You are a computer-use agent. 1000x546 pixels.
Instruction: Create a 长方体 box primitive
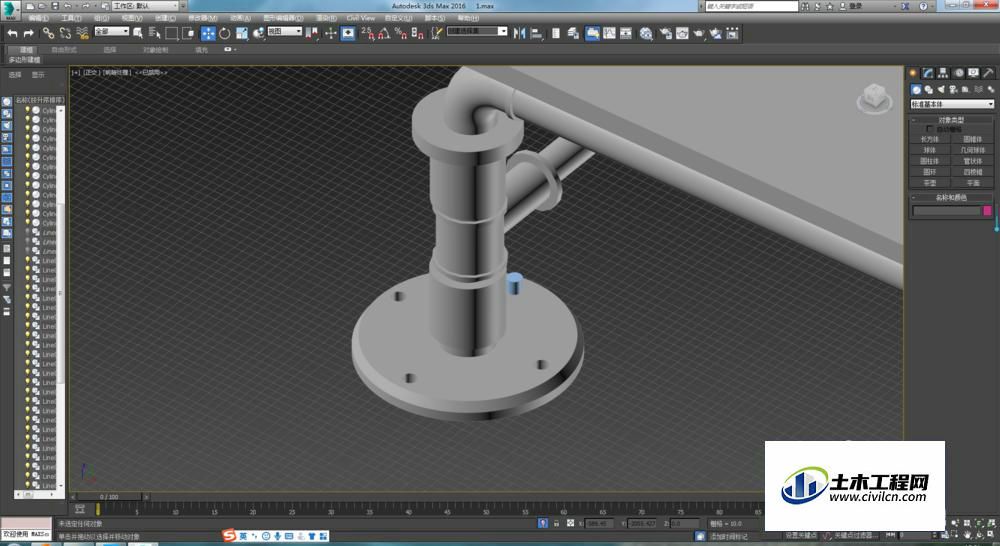coord(930,139)
